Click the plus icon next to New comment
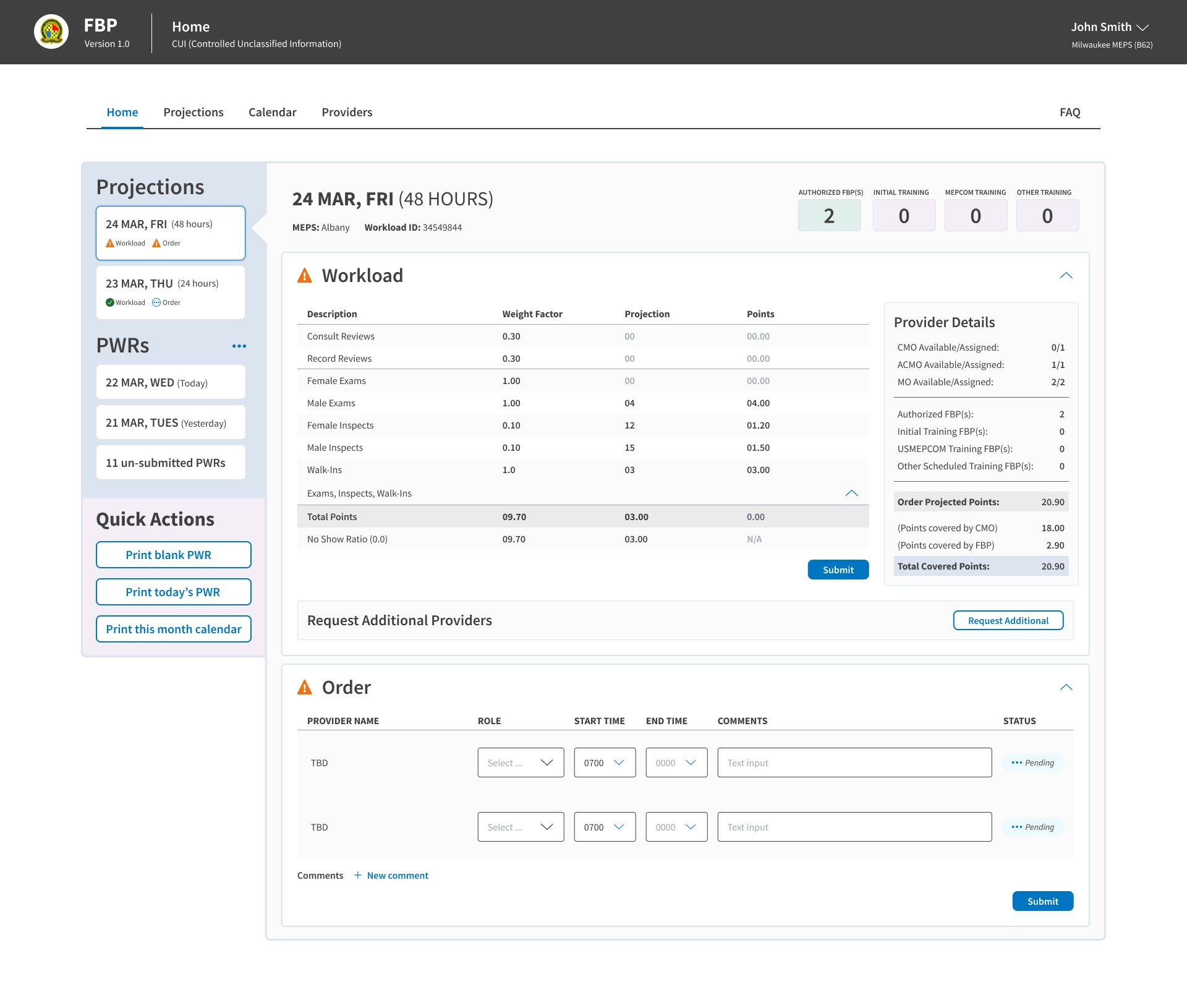Viewport: 1187px width, 1008px height. tap(358, 875)
